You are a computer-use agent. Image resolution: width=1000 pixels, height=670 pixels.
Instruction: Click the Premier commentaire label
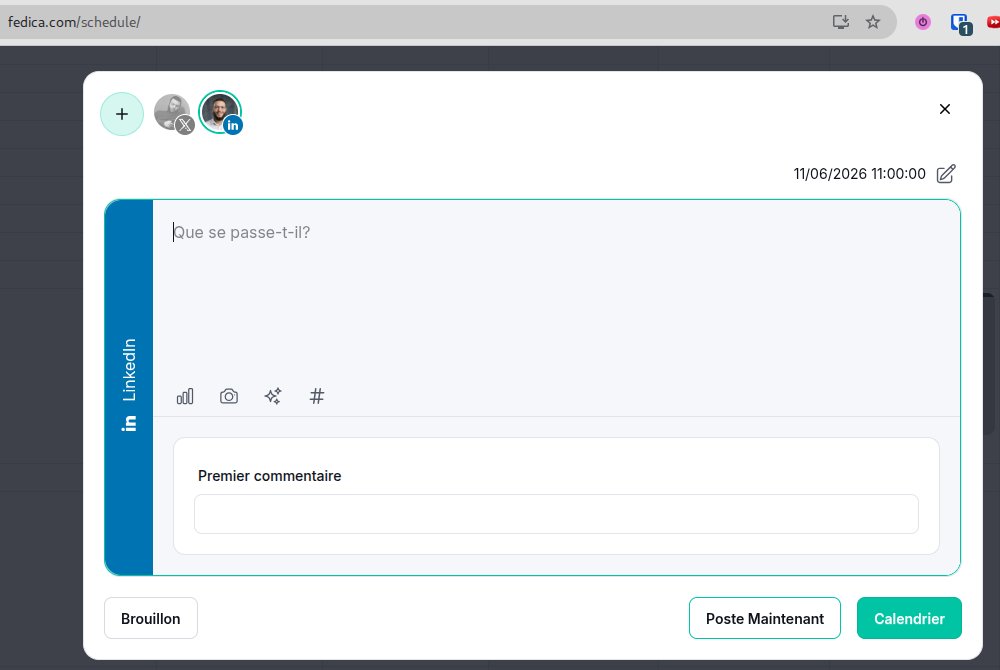pos(269,476)
